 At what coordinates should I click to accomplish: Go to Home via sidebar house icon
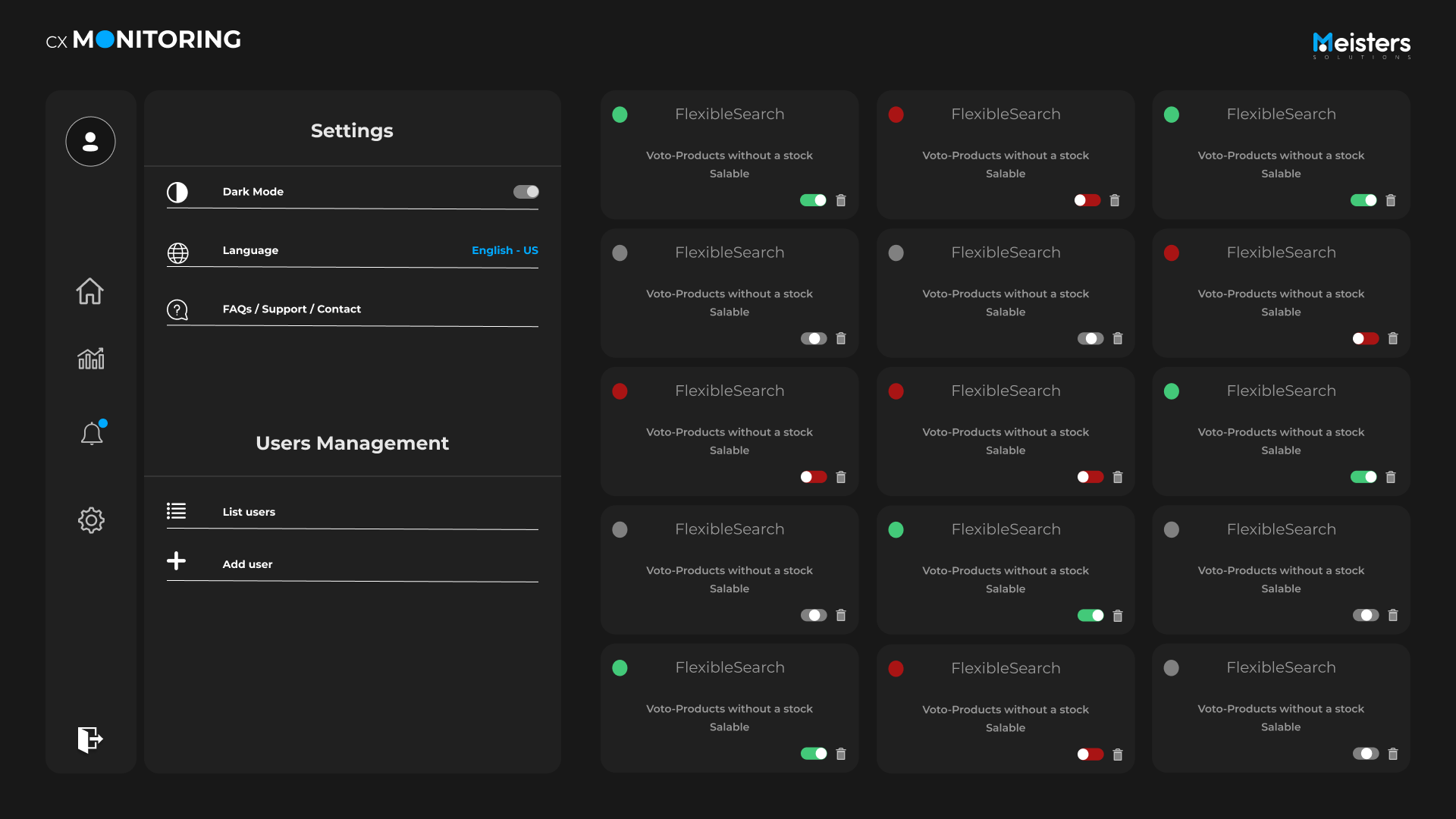90,291
